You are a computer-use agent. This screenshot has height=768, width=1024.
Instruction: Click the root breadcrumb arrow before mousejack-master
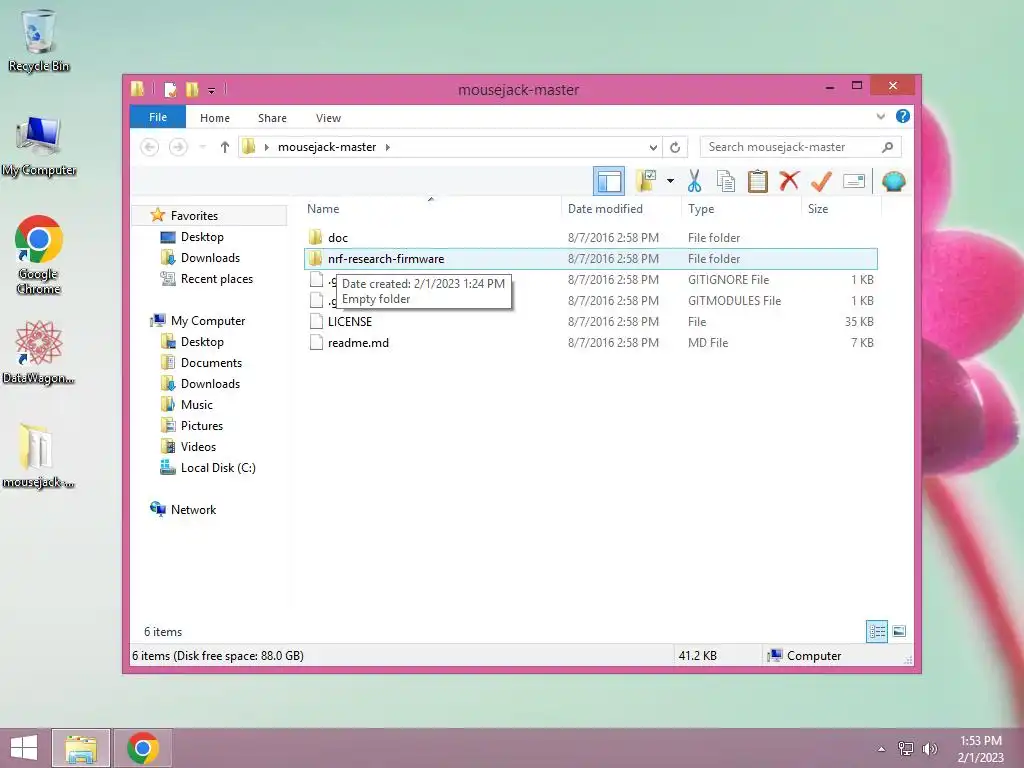coord(266,147)
